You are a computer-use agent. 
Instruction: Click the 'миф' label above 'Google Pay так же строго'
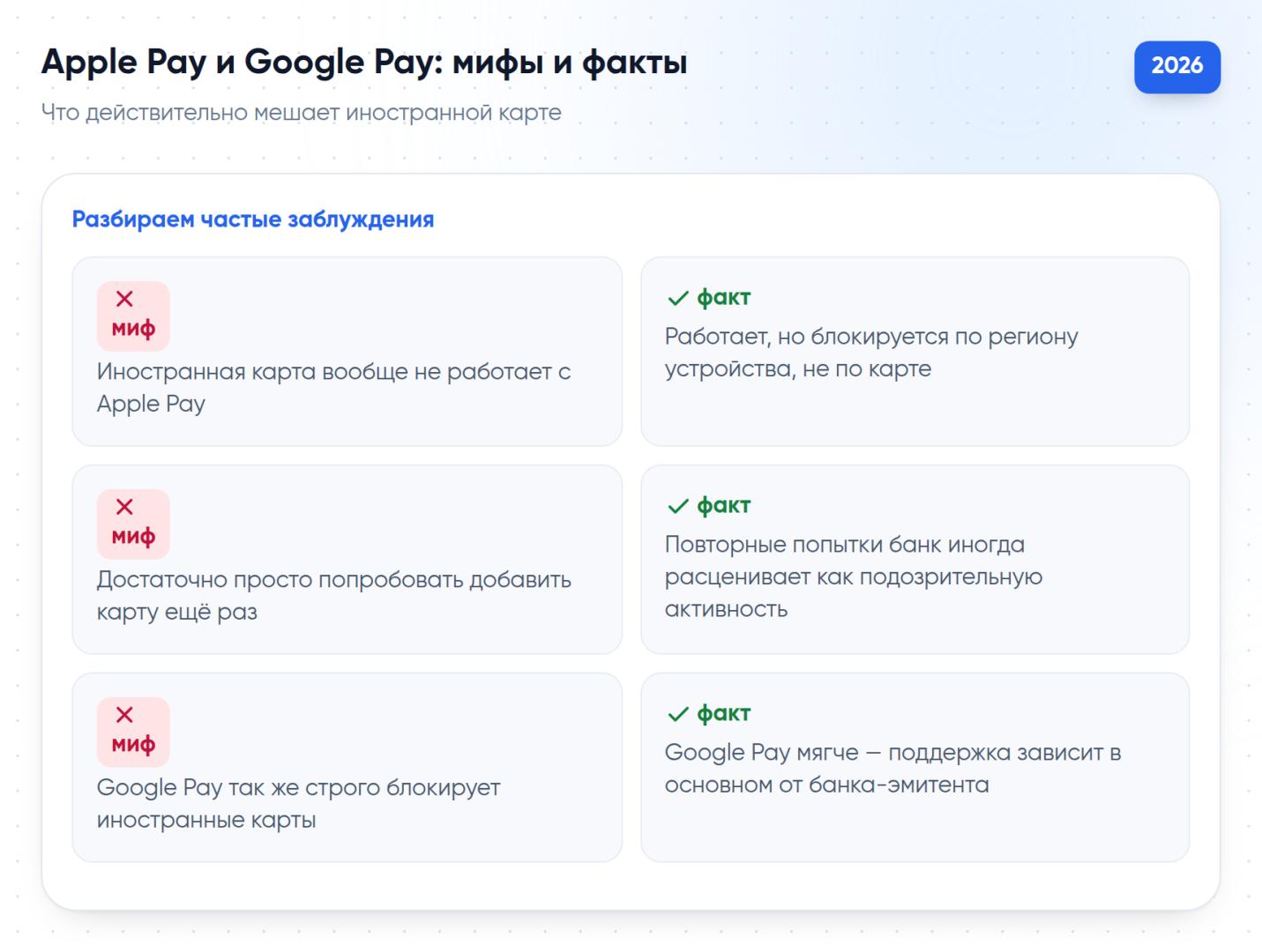[x=133, y=745]
